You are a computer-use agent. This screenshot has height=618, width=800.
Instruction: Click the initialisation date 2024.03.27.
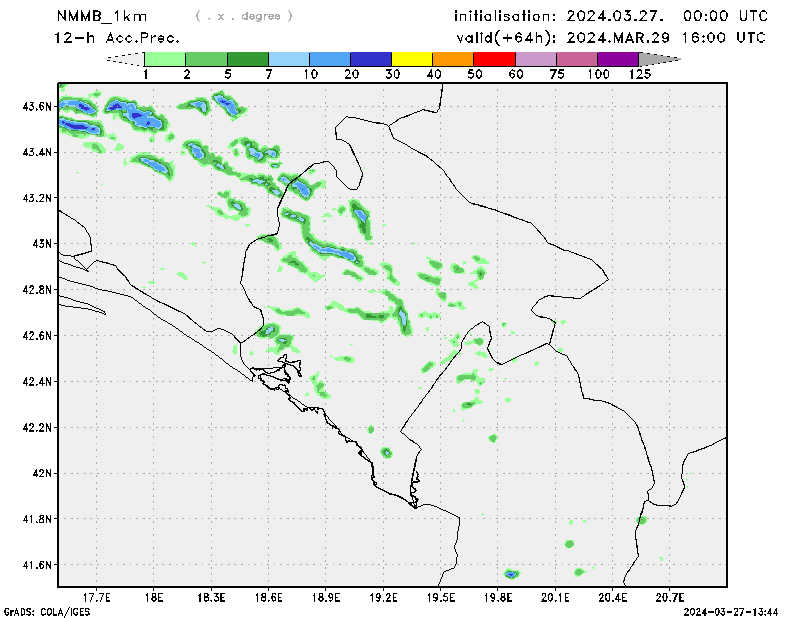pos(615,16)
